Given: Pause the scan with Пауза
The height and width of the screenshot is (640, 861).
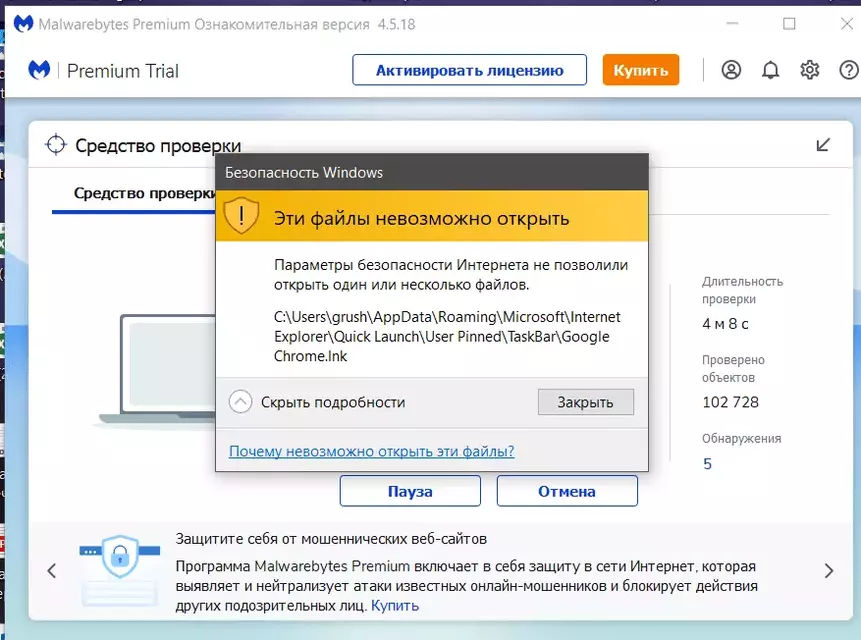Looking at the screenshot, I should click(410, 491).
